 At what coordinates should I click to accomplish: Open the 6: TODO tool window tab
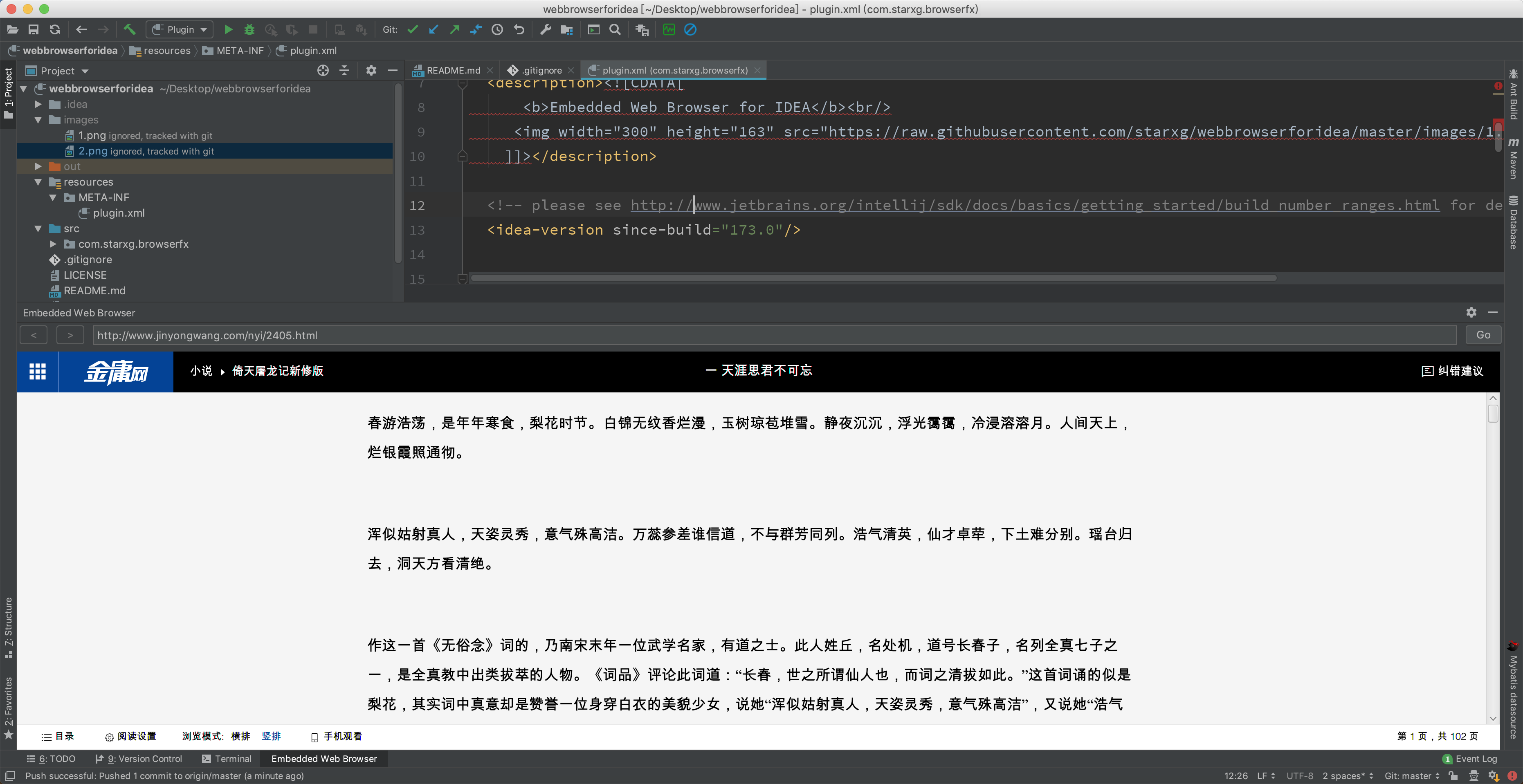(51, 759)
